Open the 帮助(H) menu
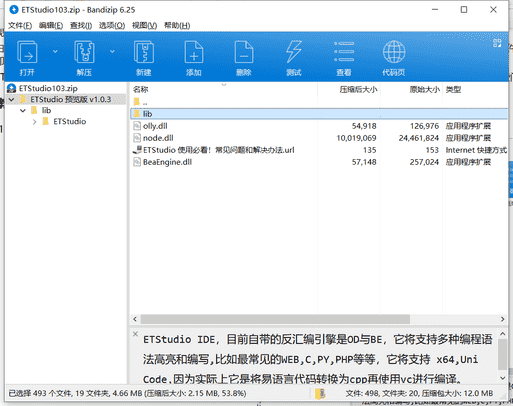 (x=177, y=25)
